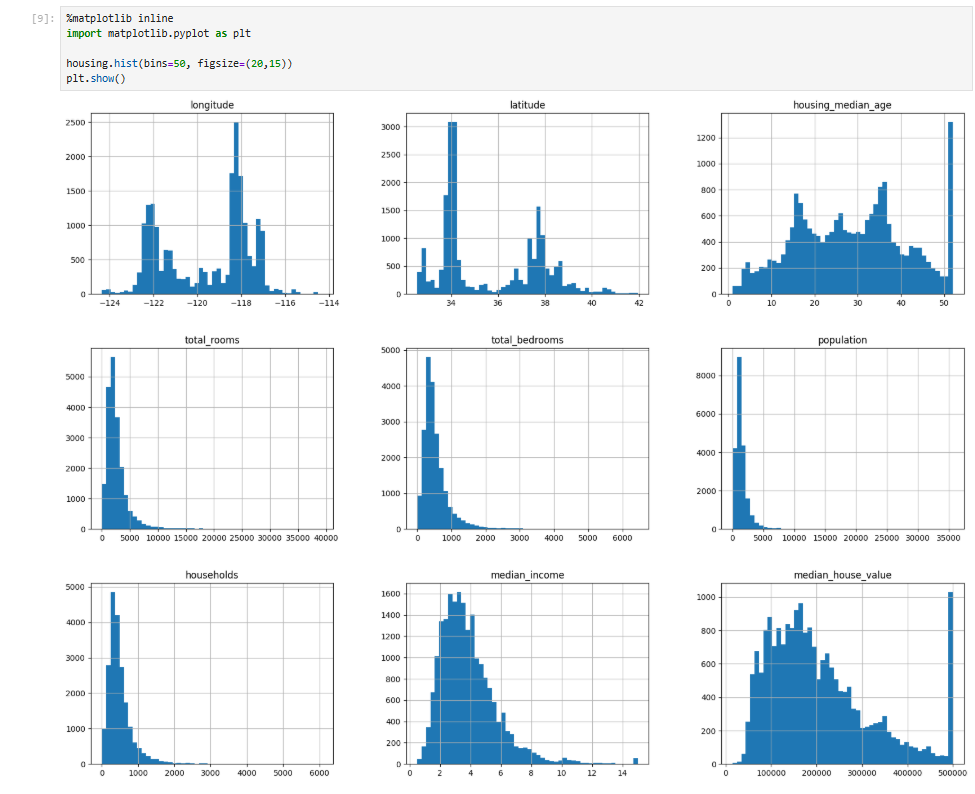
Task: Click the tallest bar in the latitude histogram
Action: [x=453, y=208]
